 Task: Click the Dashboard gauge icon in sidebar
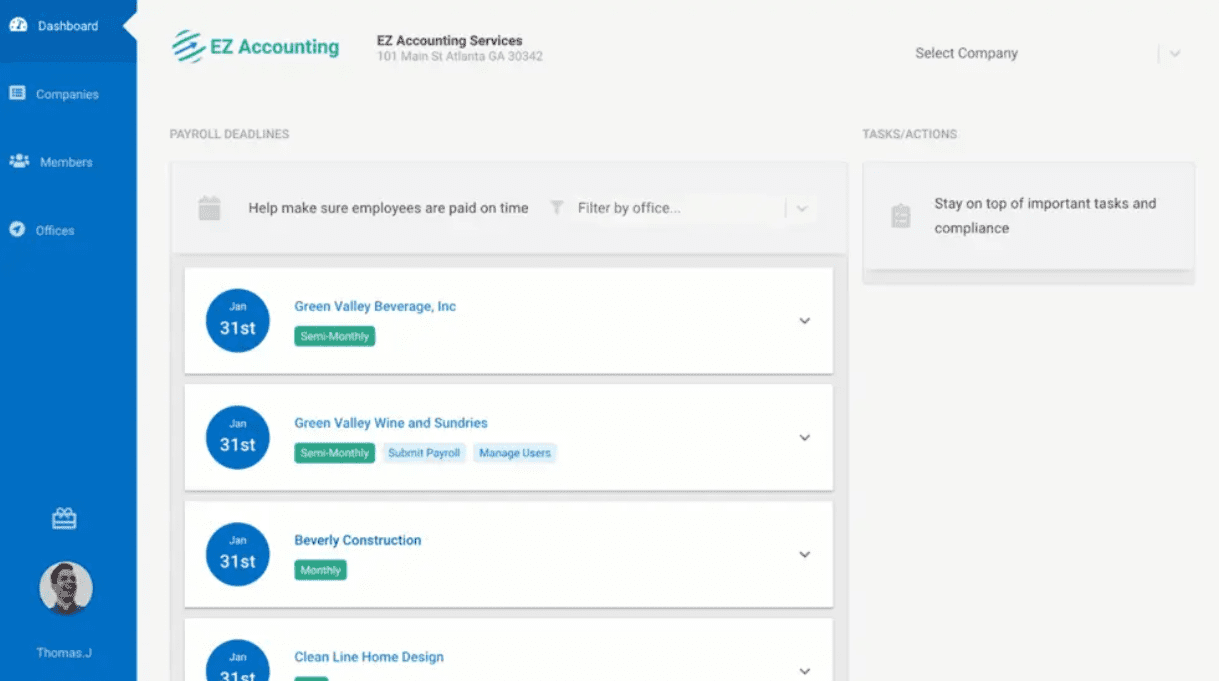click(x=18, y=25)
